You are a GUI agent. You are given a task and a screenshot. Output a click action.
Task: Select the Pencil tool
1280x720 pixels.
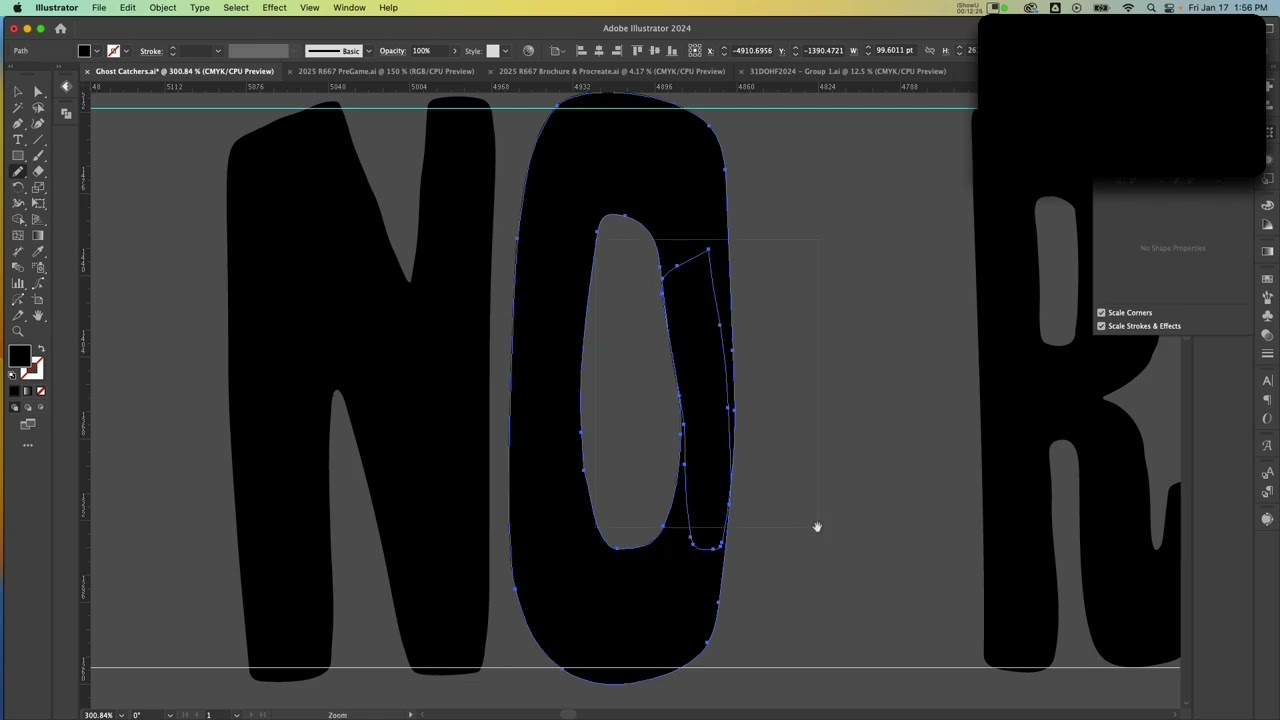(18, 171)
